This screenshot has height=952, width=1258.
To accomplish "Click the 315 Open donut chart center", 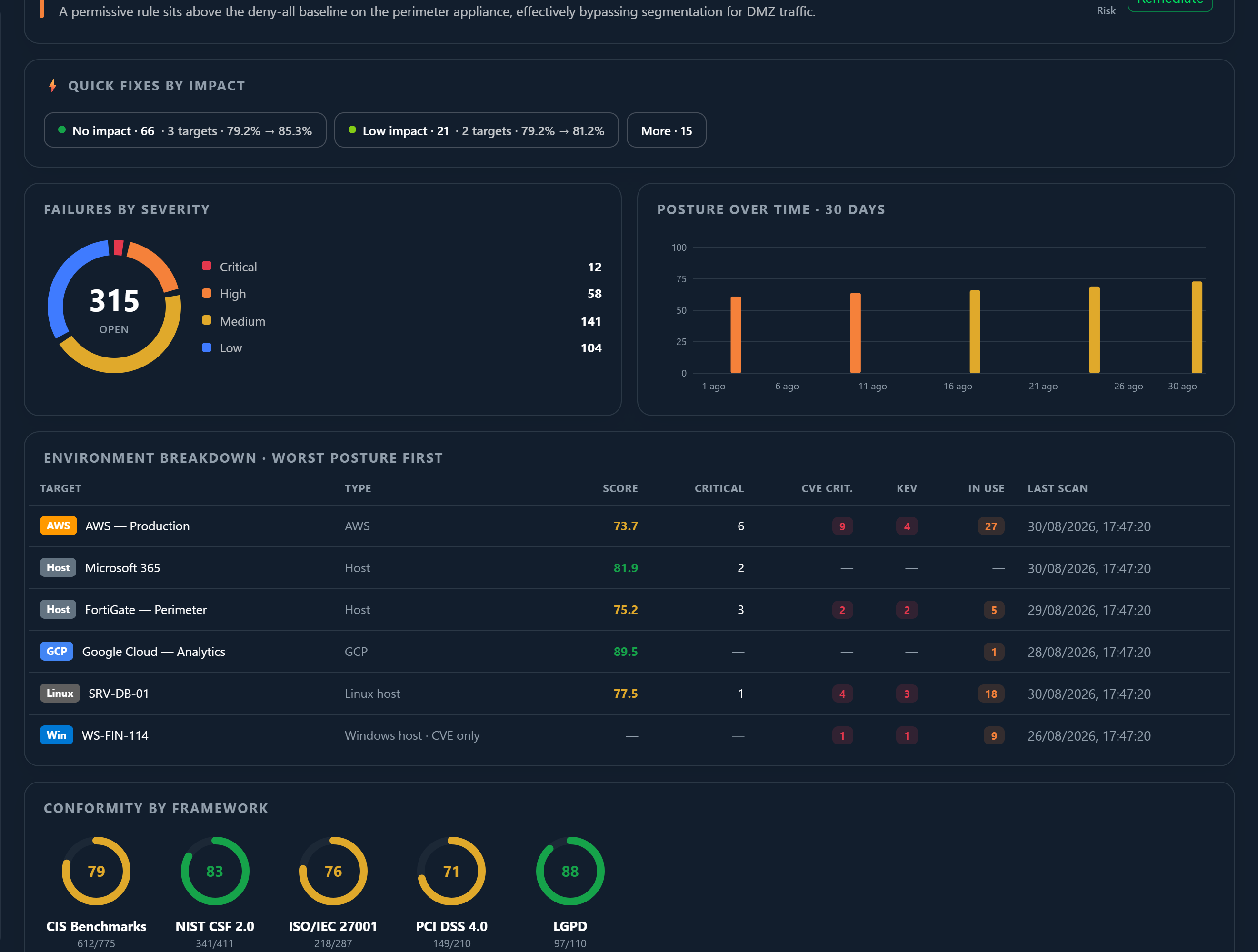I will (114, 307).
